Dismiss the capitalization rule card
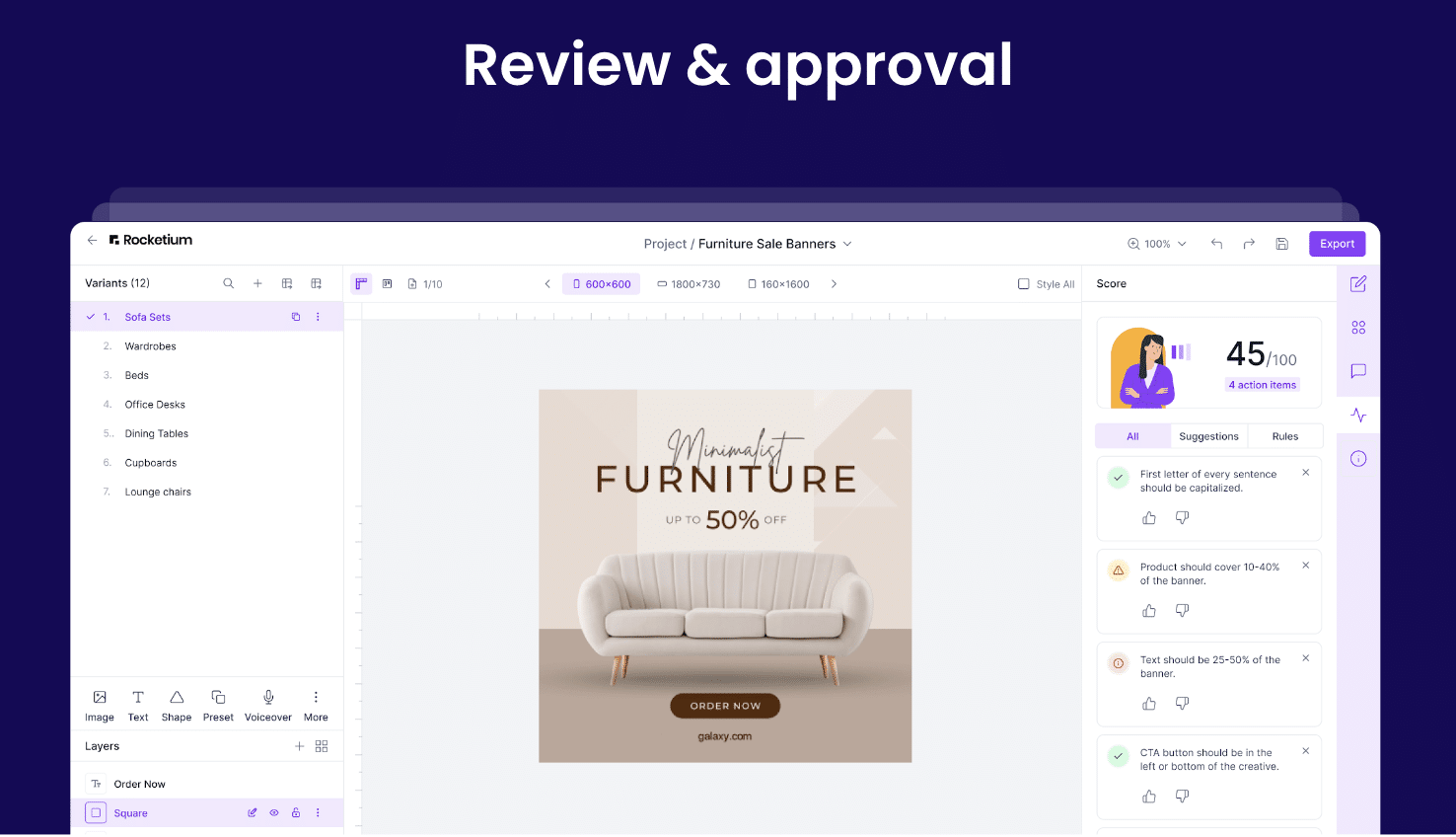The width and height of the screenshot is (1456, 837). tap(1306, 473)
